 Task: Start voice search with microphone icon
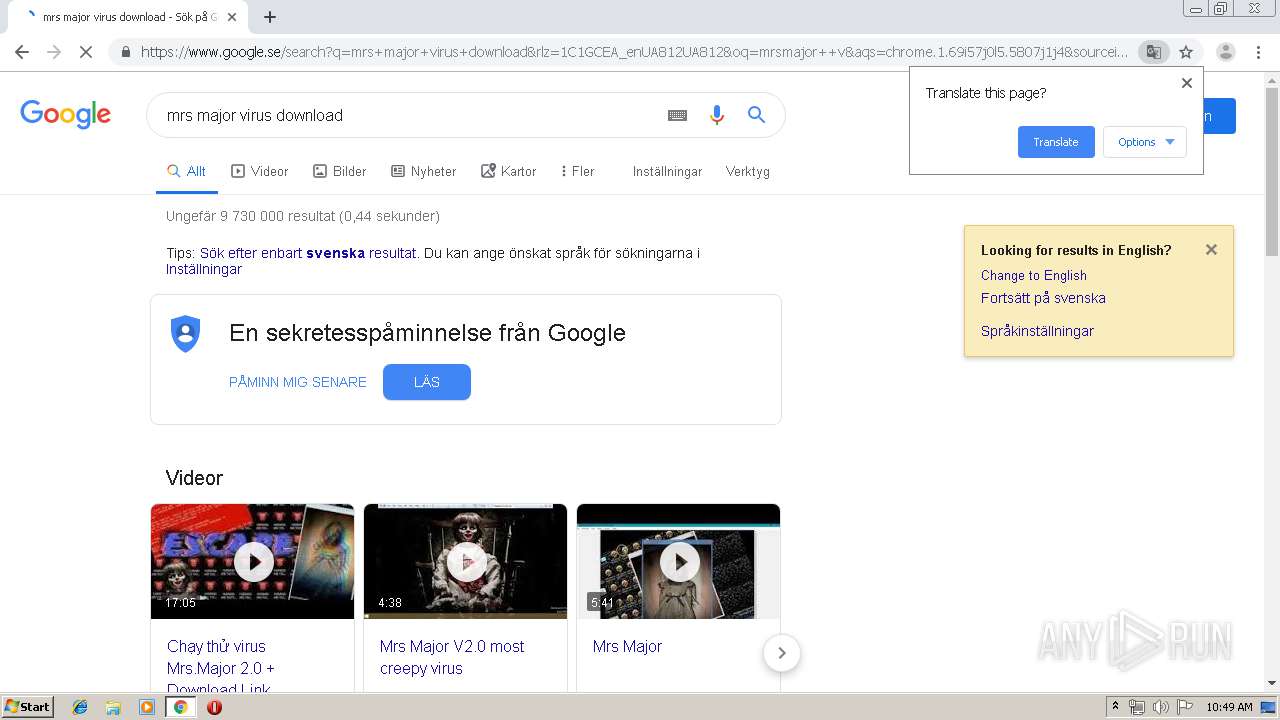point(717,115)
